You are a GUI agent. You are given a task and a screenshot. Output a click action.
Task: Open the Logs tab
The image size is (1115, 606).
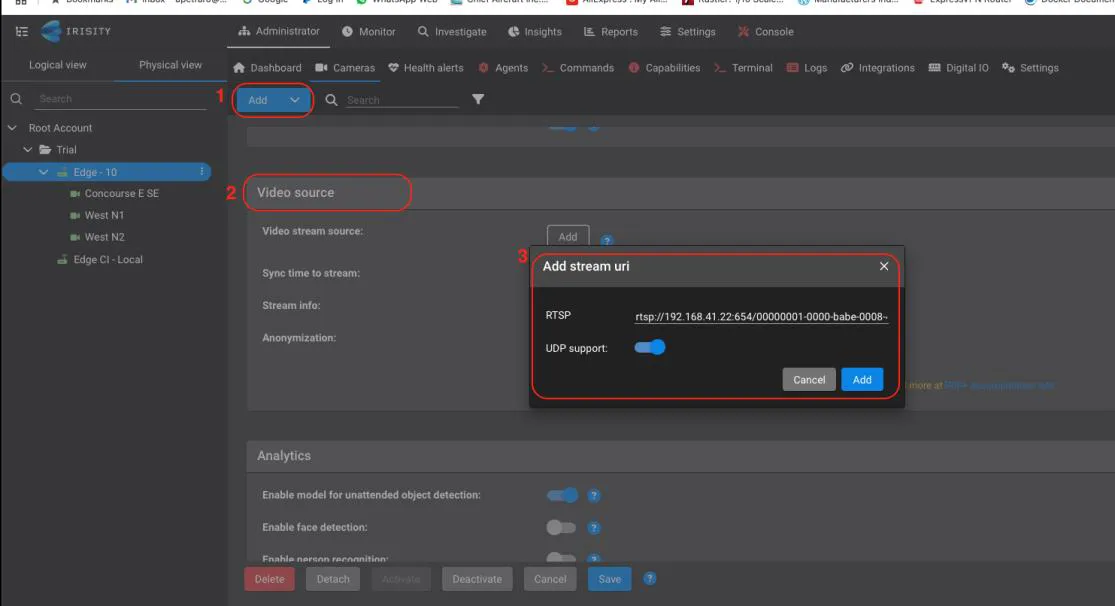[807, 68]
